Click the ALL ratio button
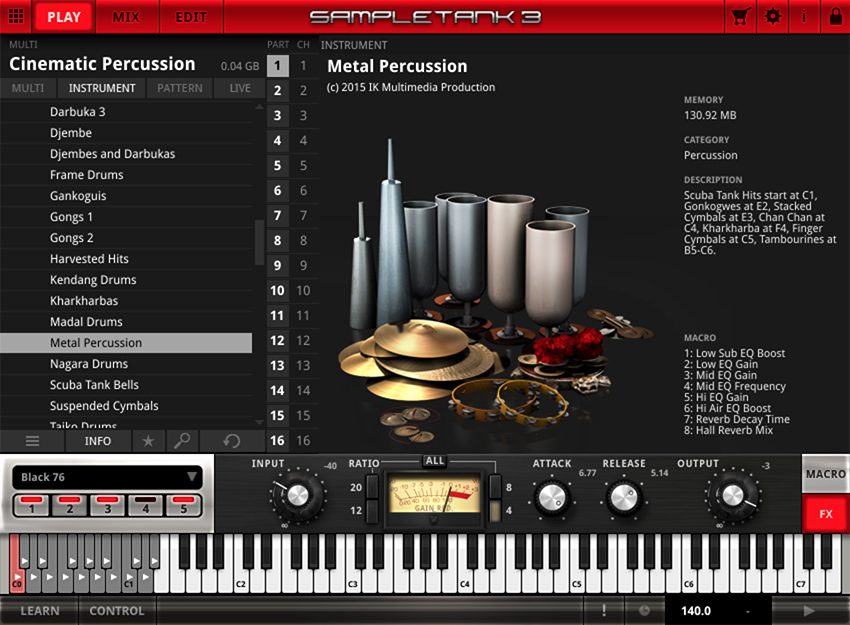Image resolution: width=850 pixels, height=625 pixels. pos(435,461)
